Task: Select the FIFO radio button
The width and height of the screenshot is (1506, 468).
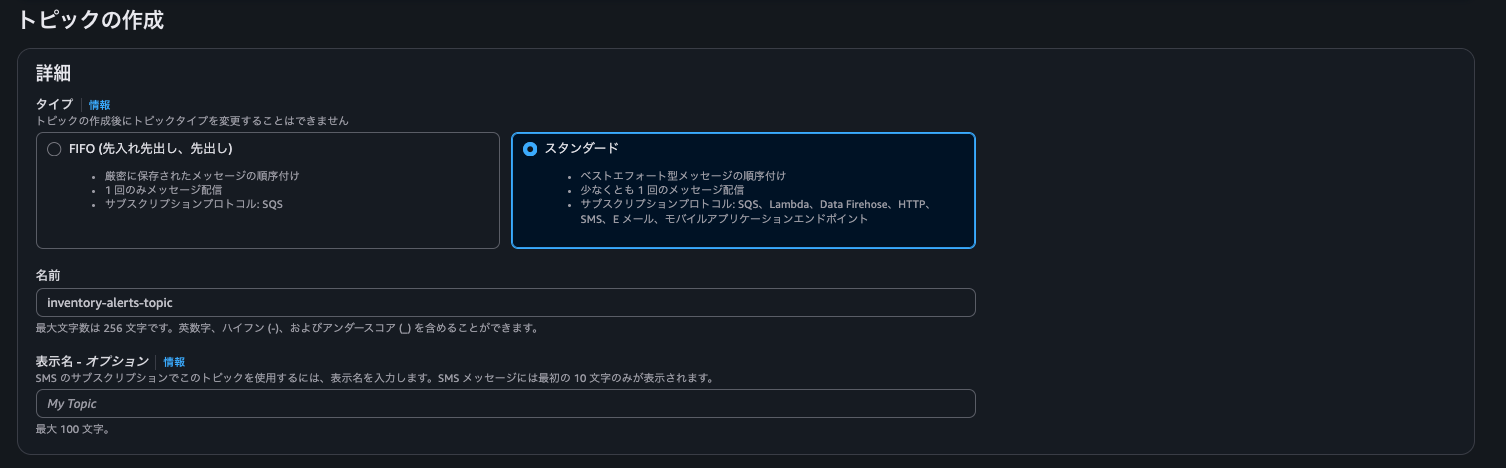Action: tap(54, 149)
